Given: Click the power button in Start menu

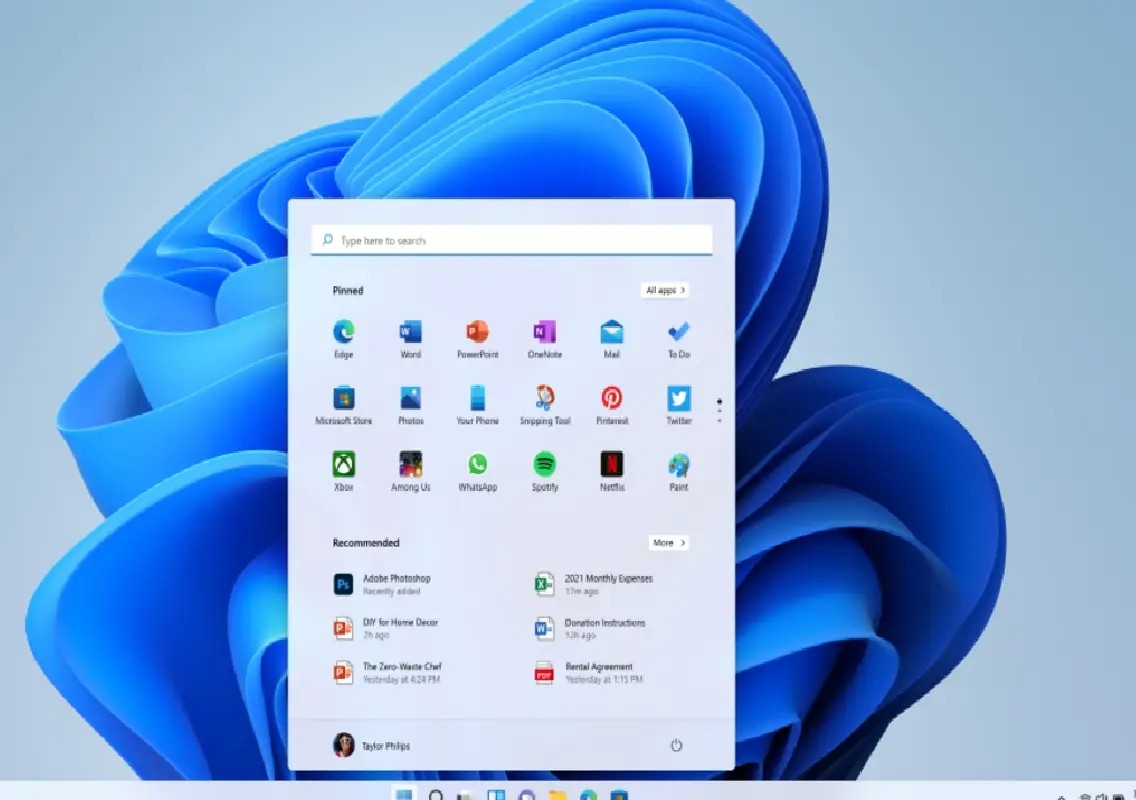Looking at the screenshot, I should [x=676, y=745].
